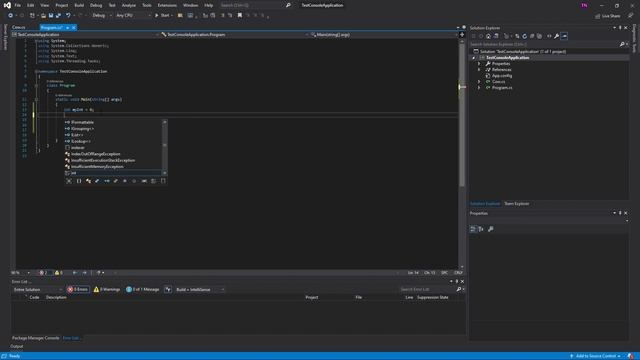Switch to the Team Explorer tab

click(x=516, y=204)
